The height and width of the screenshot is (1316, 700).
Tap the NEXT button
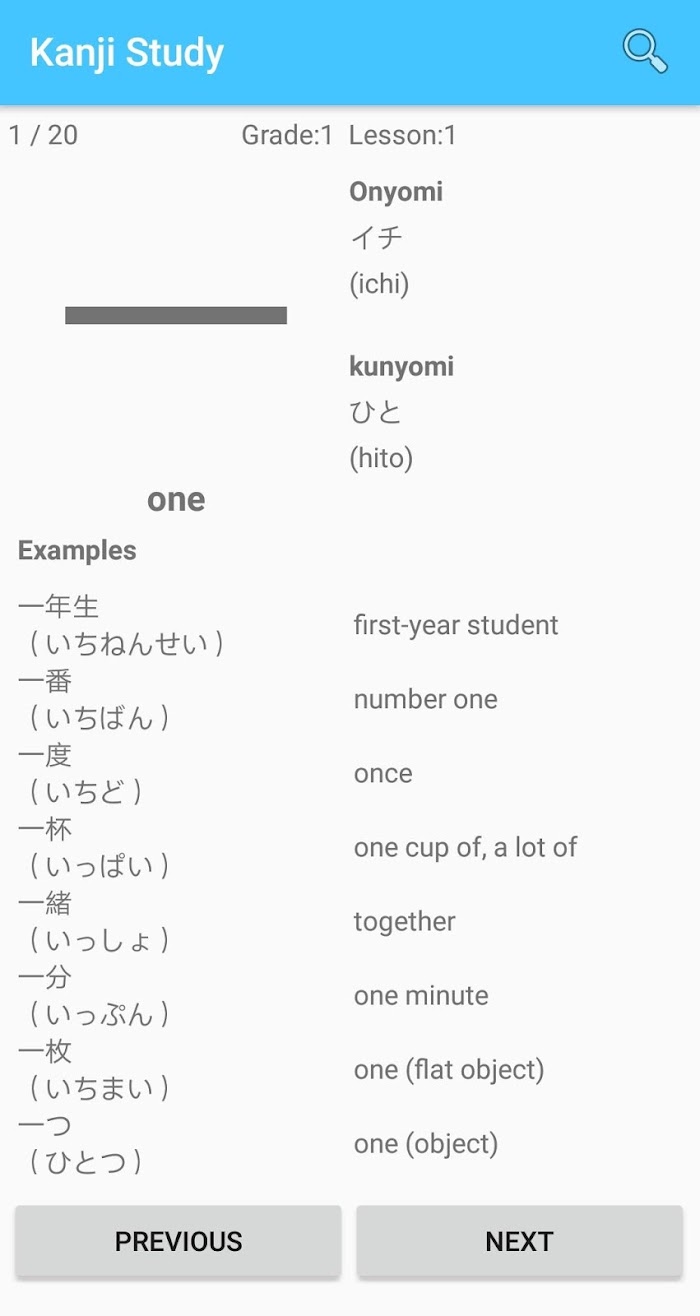(519, 1241)
